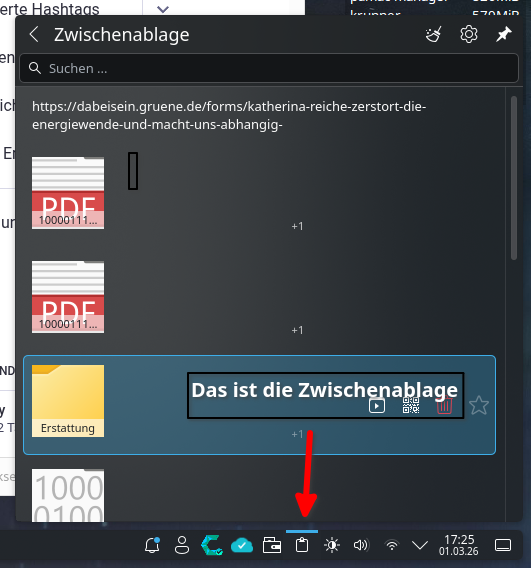Clear clipboard history with the broom icon
531x568 pixels.
pyautogui.click(x=433, y=35)
